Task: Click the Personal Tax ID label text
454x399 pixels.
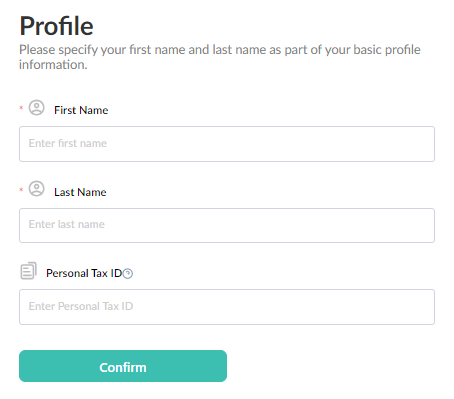Action: [x=84, y=273]
